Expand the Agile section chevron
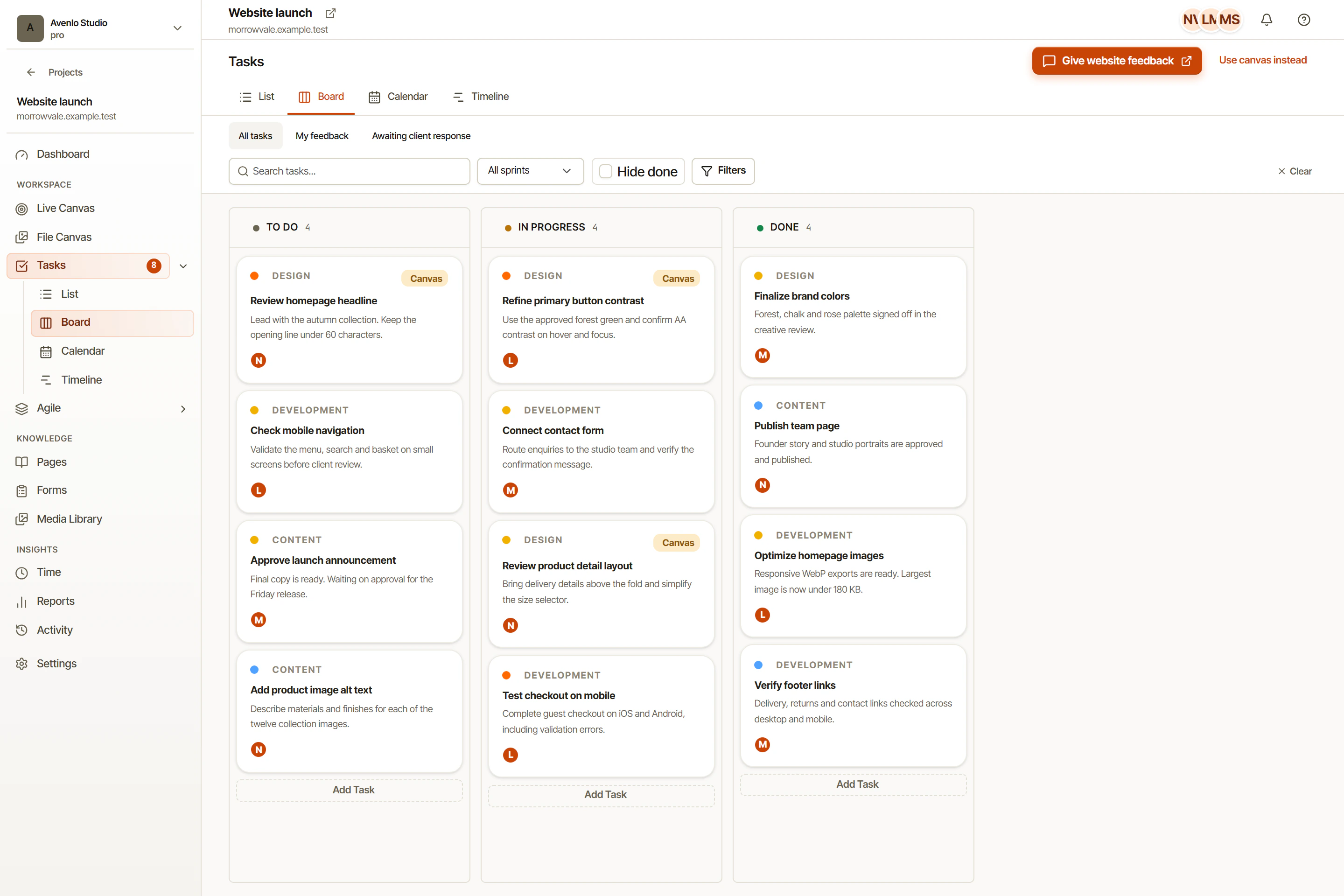This screenshot has width=1344, height=896. (183, 409)
